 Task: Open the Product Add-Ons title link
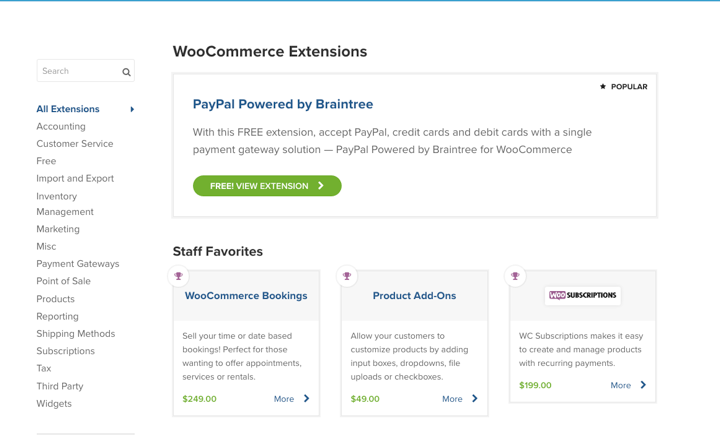(414, 296)
